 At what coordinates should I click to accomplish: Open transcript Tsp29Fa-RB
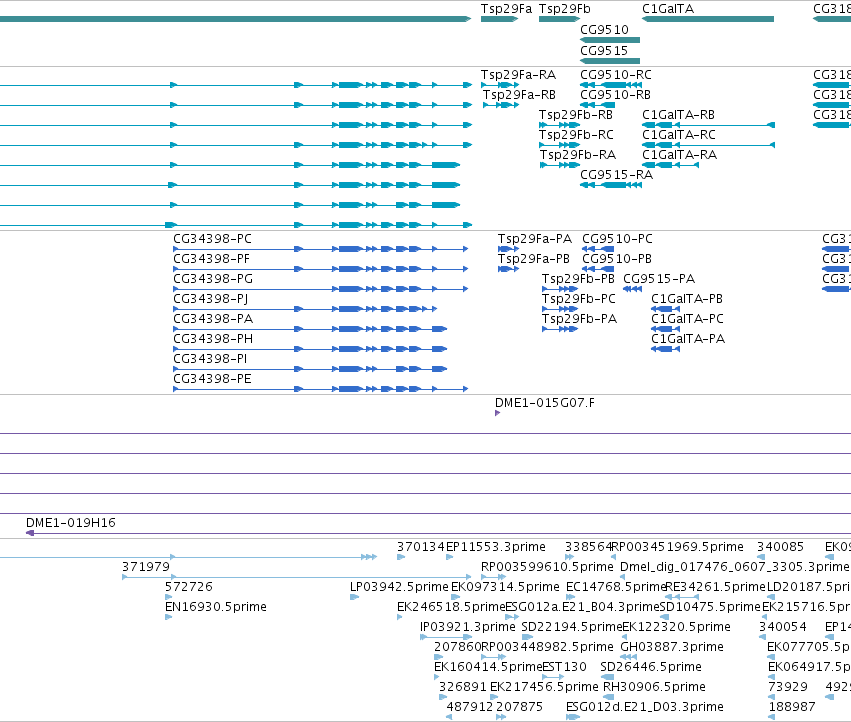click(519, 94)
